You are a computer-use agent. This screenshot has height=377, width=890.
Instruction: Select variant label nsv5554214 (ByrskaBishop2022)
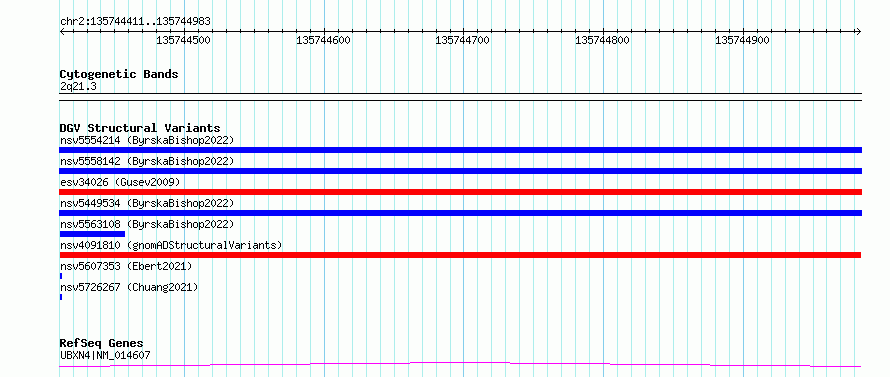[146, 140]
